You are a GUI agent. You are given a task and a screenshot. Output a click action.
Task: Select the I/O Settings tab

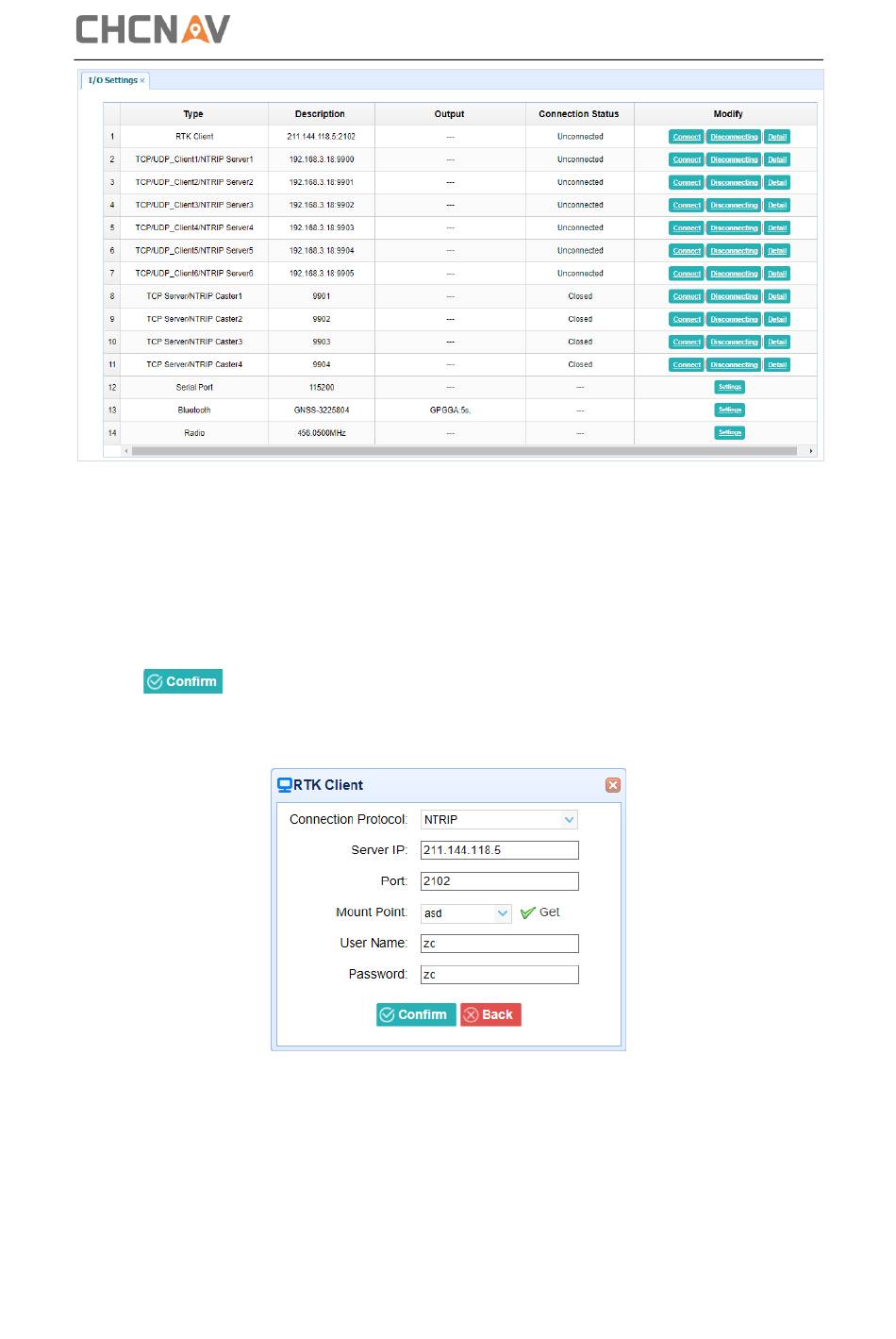tap(113, 81)
